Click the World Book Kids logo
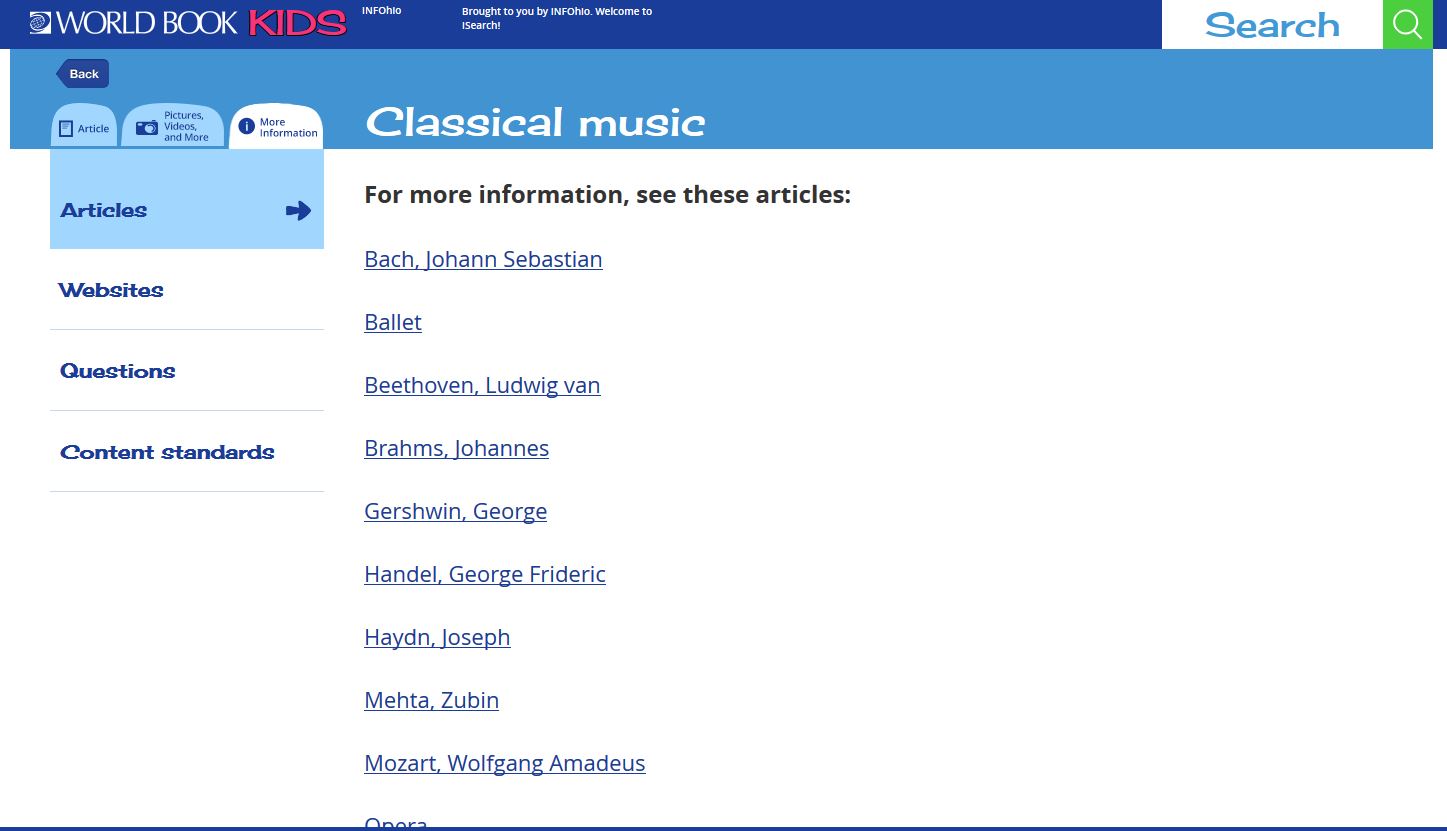The image size is (1447, 831). pos(188,23)
